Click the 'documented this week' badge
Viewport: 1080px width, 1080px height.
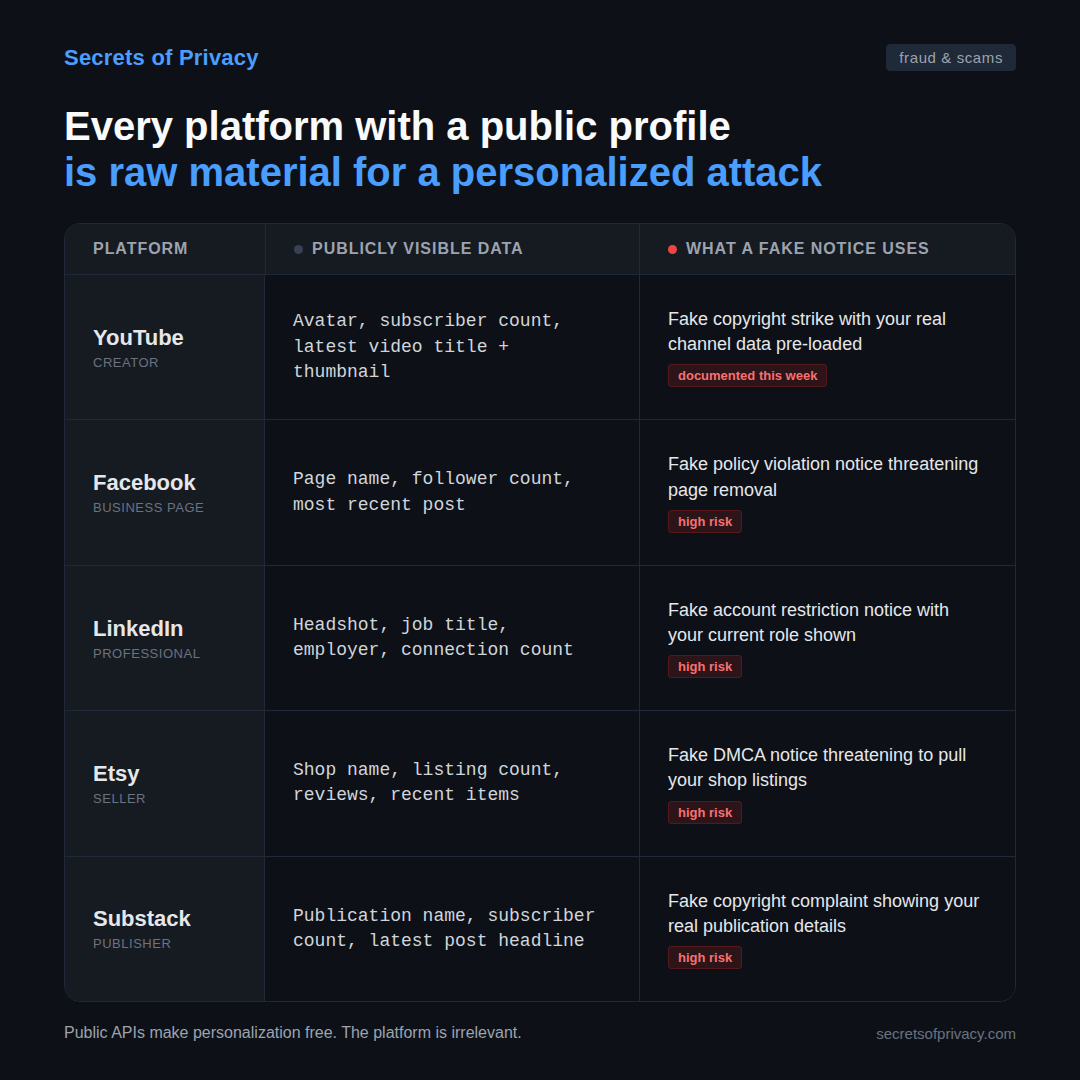(747, 375)
